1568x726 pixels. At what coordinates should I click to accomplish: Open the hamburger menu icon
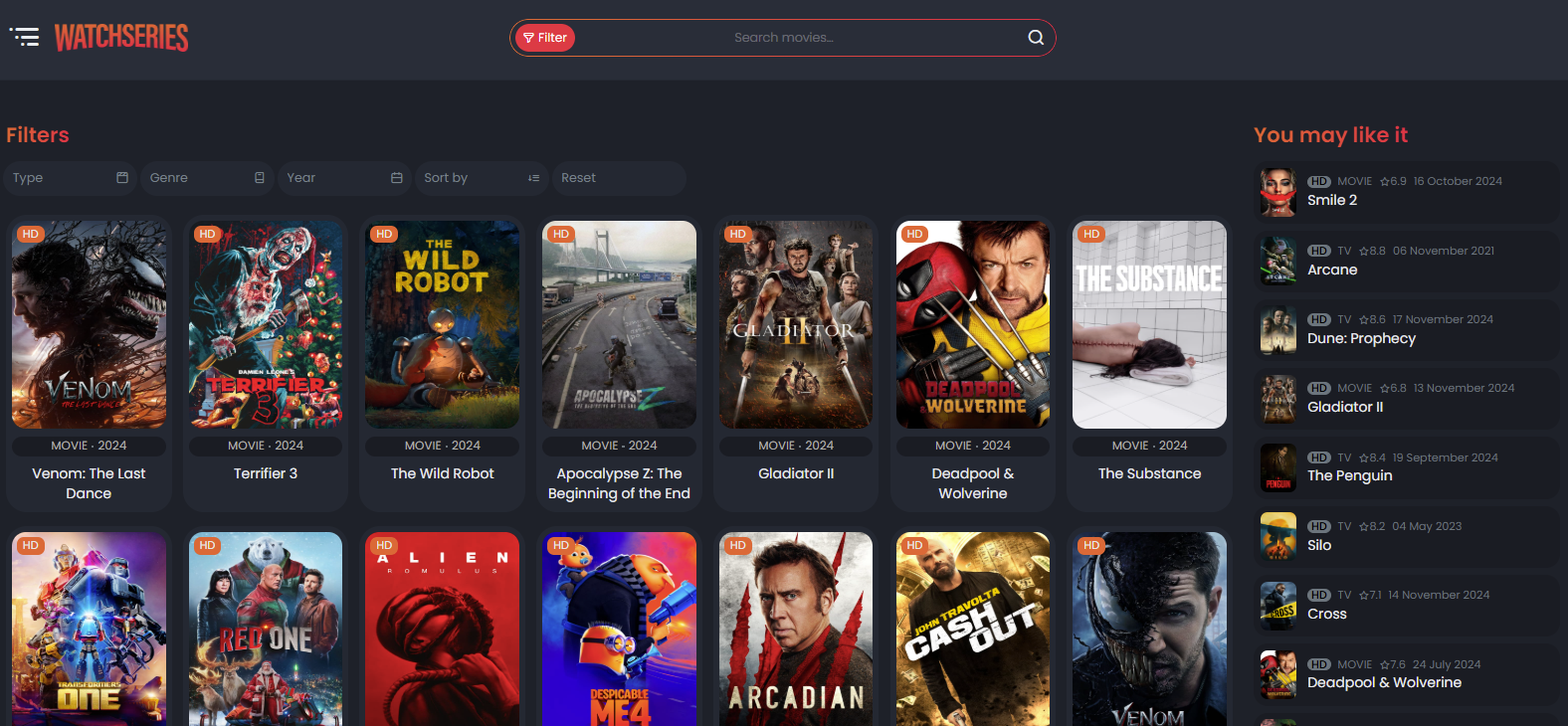click(x=25, y=38)
